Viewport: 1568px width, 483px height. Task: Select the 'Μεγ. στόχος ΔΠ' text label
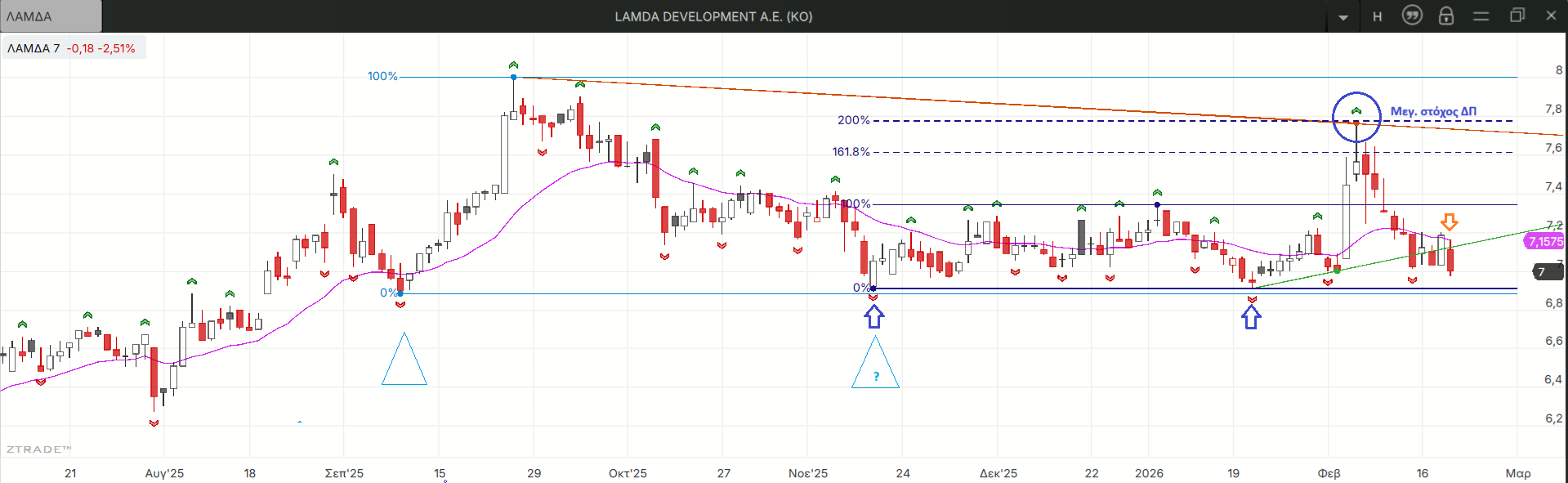click(1433, 111)
